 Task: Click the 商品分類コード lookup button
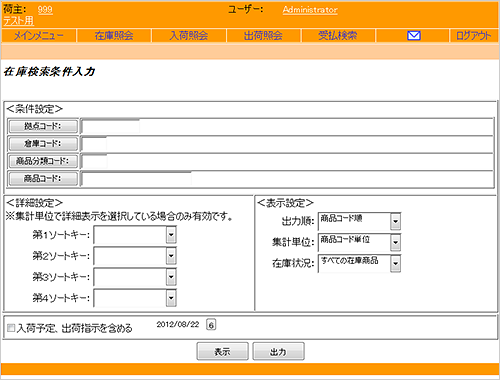(43, 161)
